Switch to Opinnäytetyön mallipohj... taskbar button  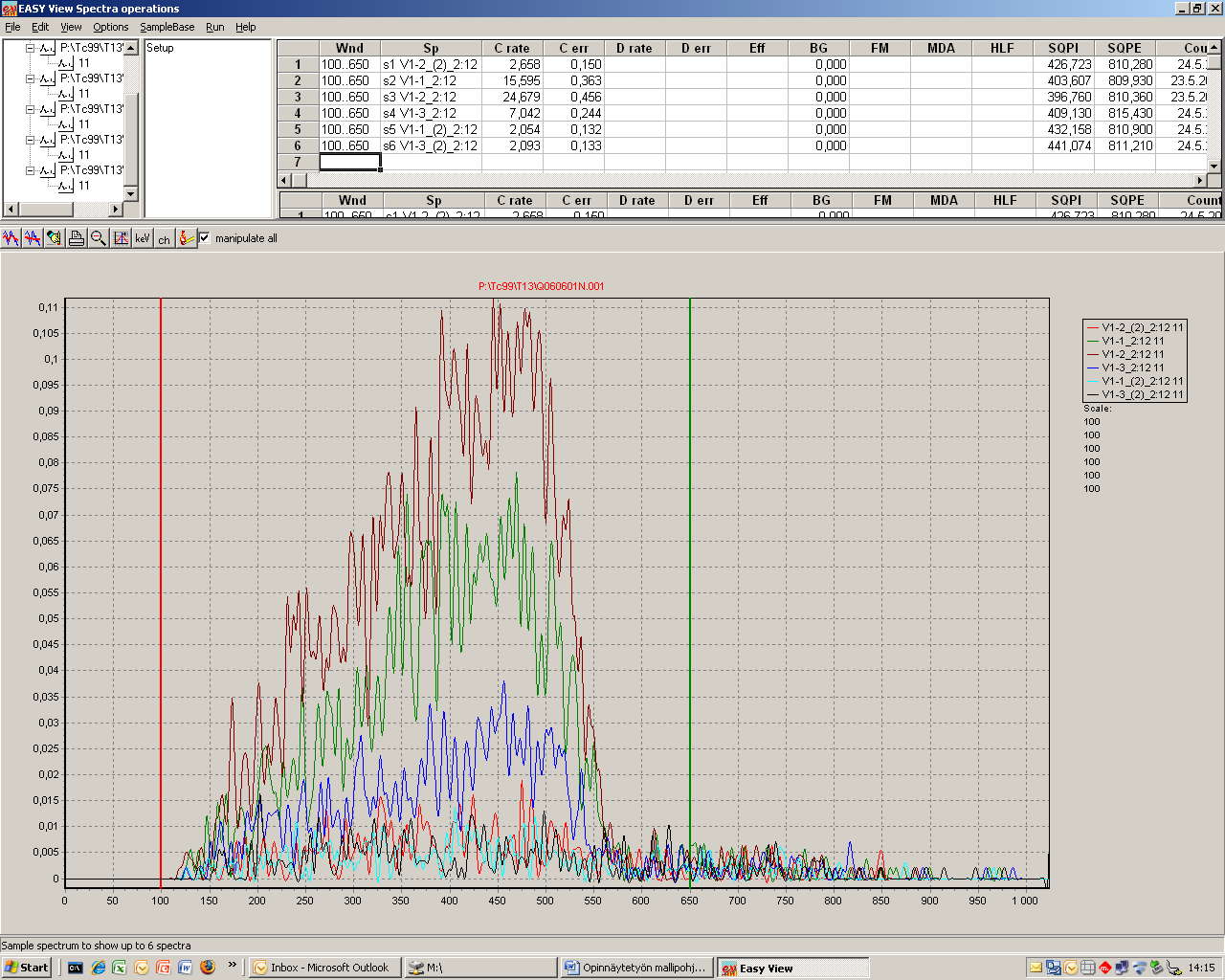click(x=636, y=968)
